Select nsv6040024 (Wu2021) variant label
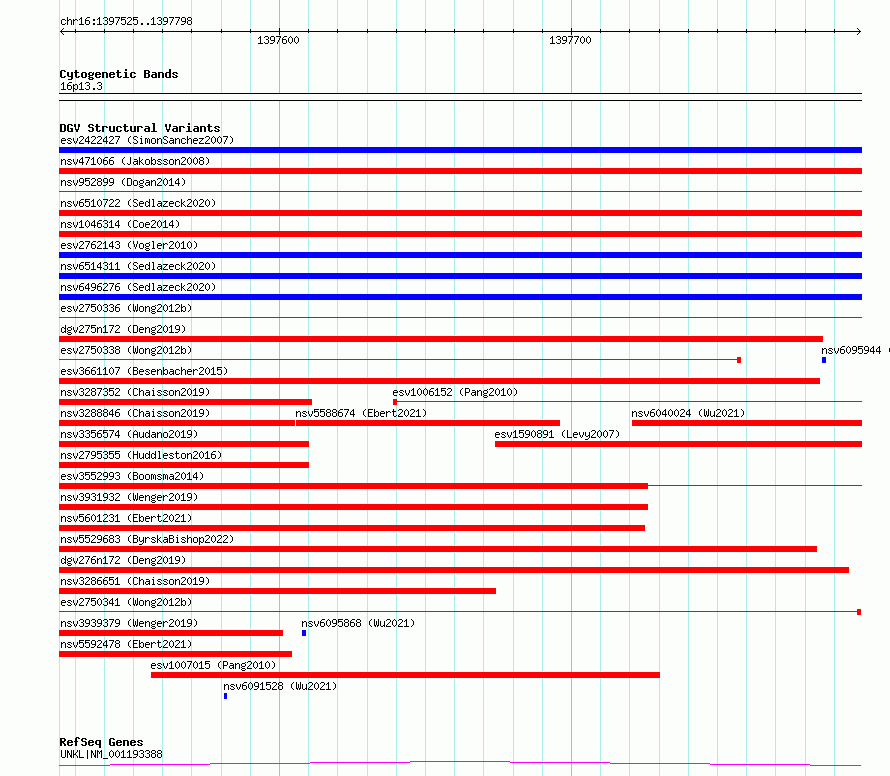The height and width of the screenshot is (776, 890). click(x=688, y=413)
